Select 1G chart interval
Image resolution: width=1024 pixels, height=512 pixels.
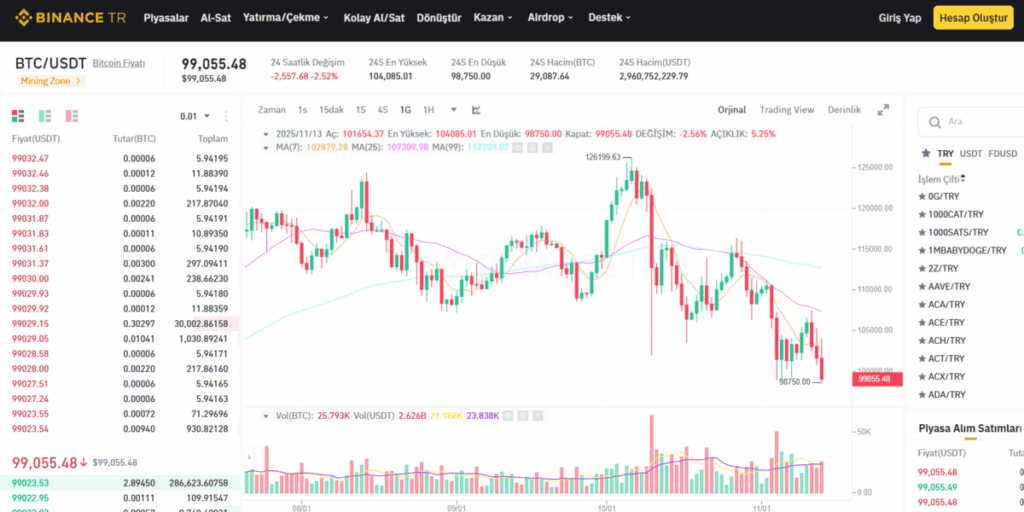click(x=406, y=110)
